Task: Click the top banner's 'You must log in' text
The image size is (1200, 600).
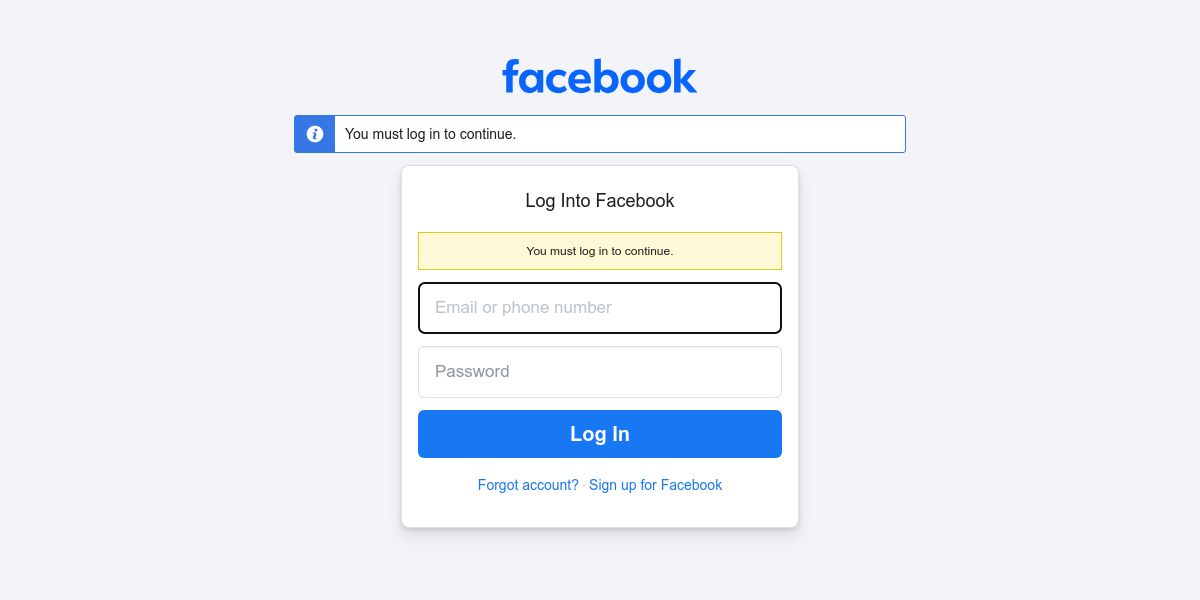Action: pyautogui.click(x=430, y=134)
